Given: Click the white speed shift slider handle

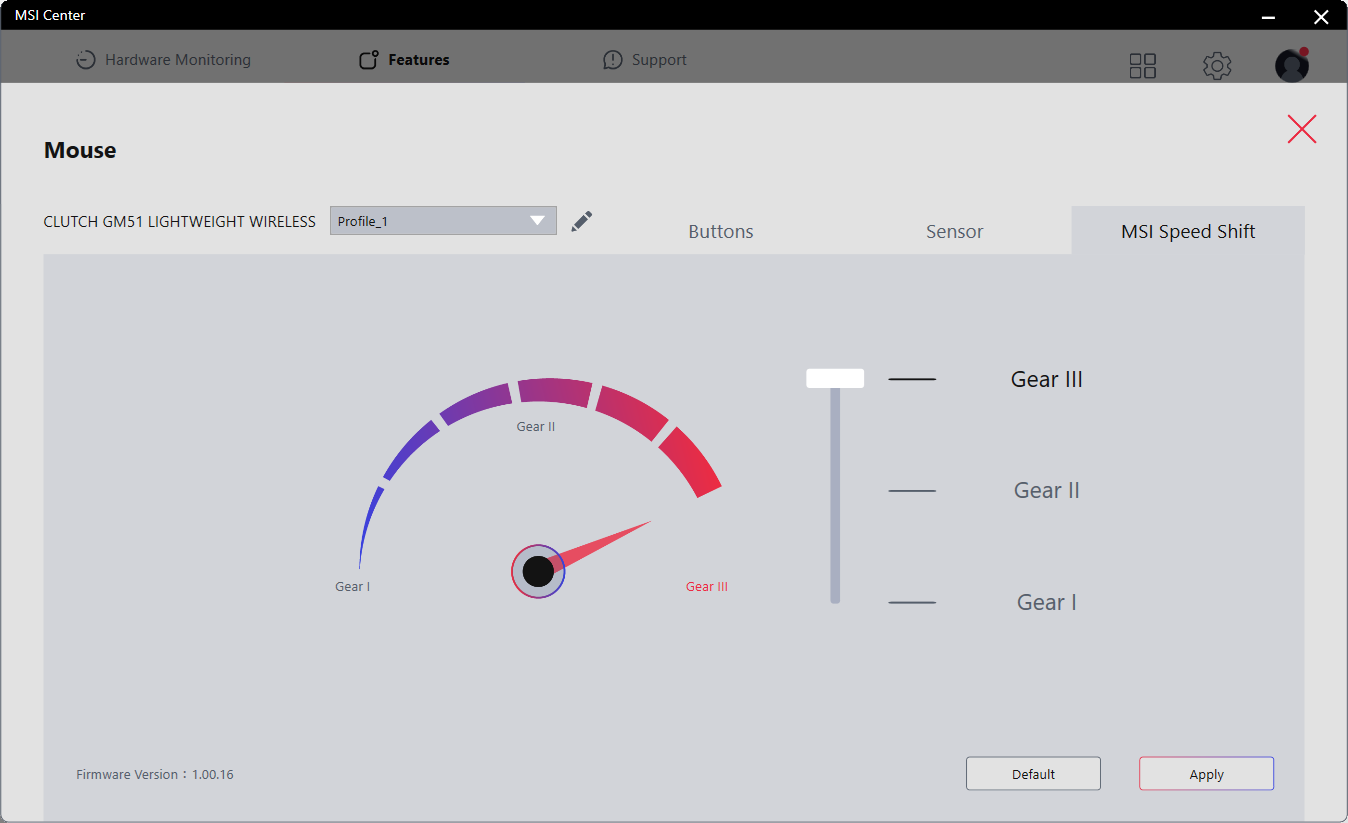Looking at the screenshot, I should coord(835,378).
